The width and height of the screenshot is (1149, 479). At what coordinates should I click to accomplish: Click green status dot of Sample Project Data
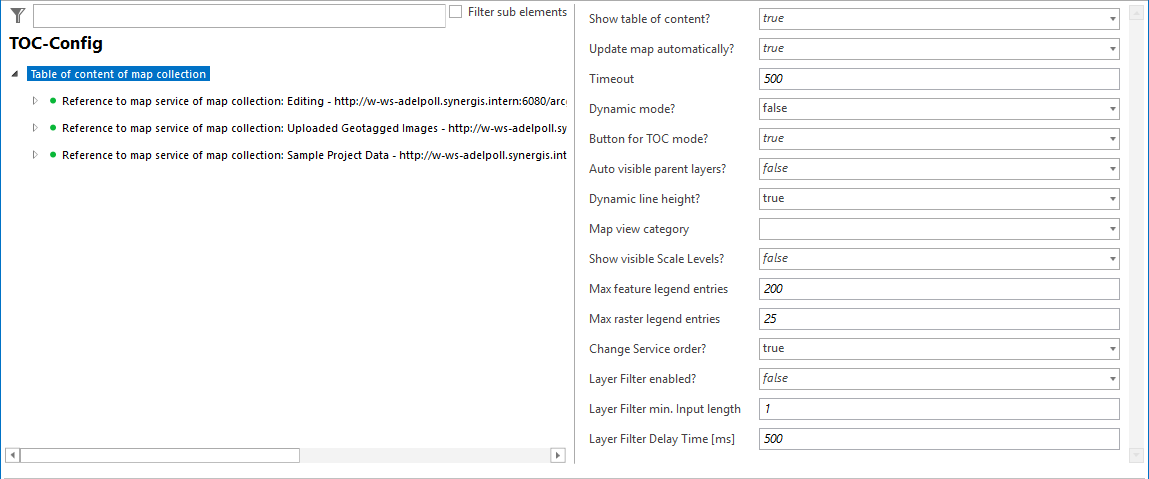click(52, 155)
